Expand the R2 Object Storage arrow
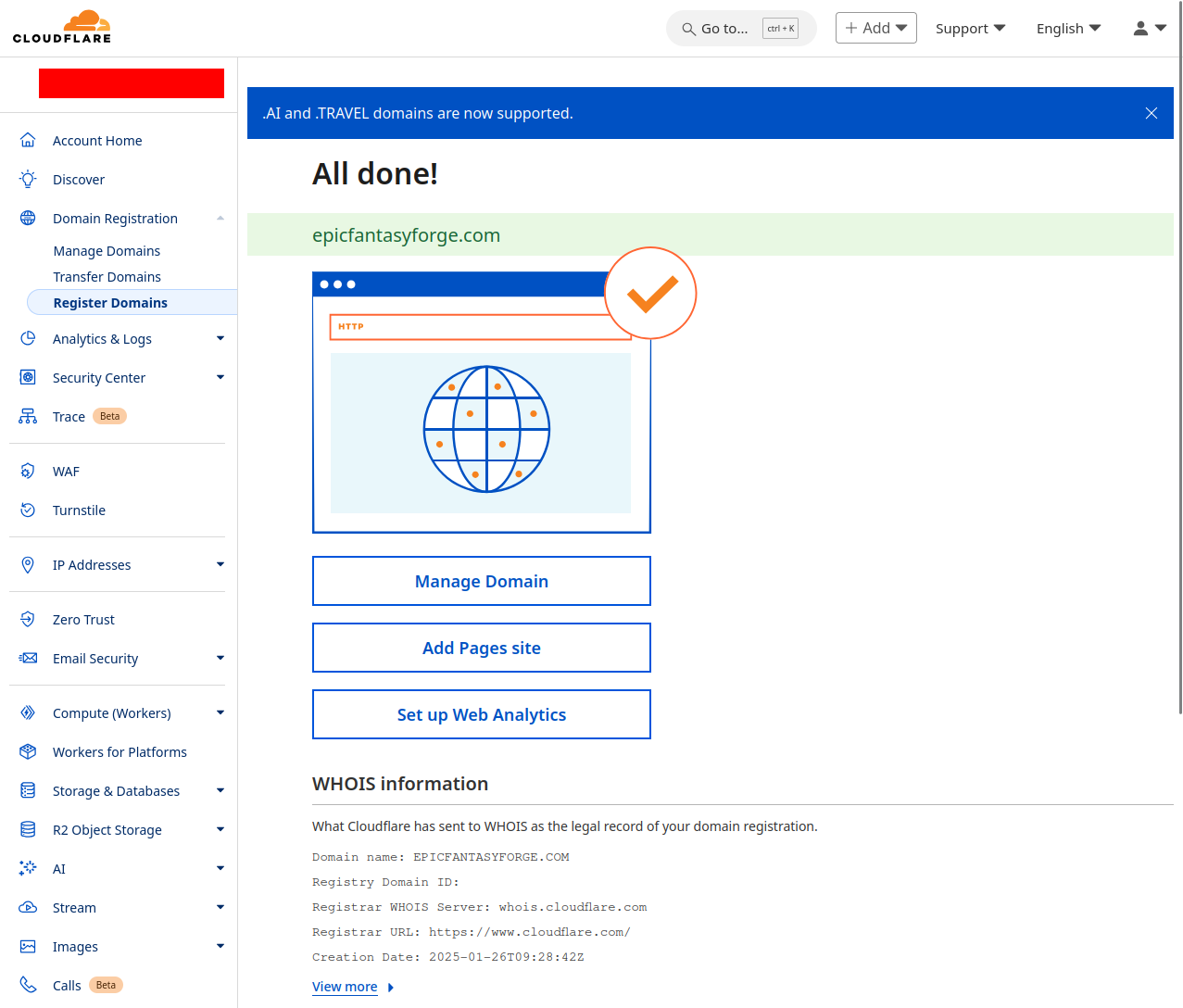The image size is (1183, 1008). [x=220, y=829]
